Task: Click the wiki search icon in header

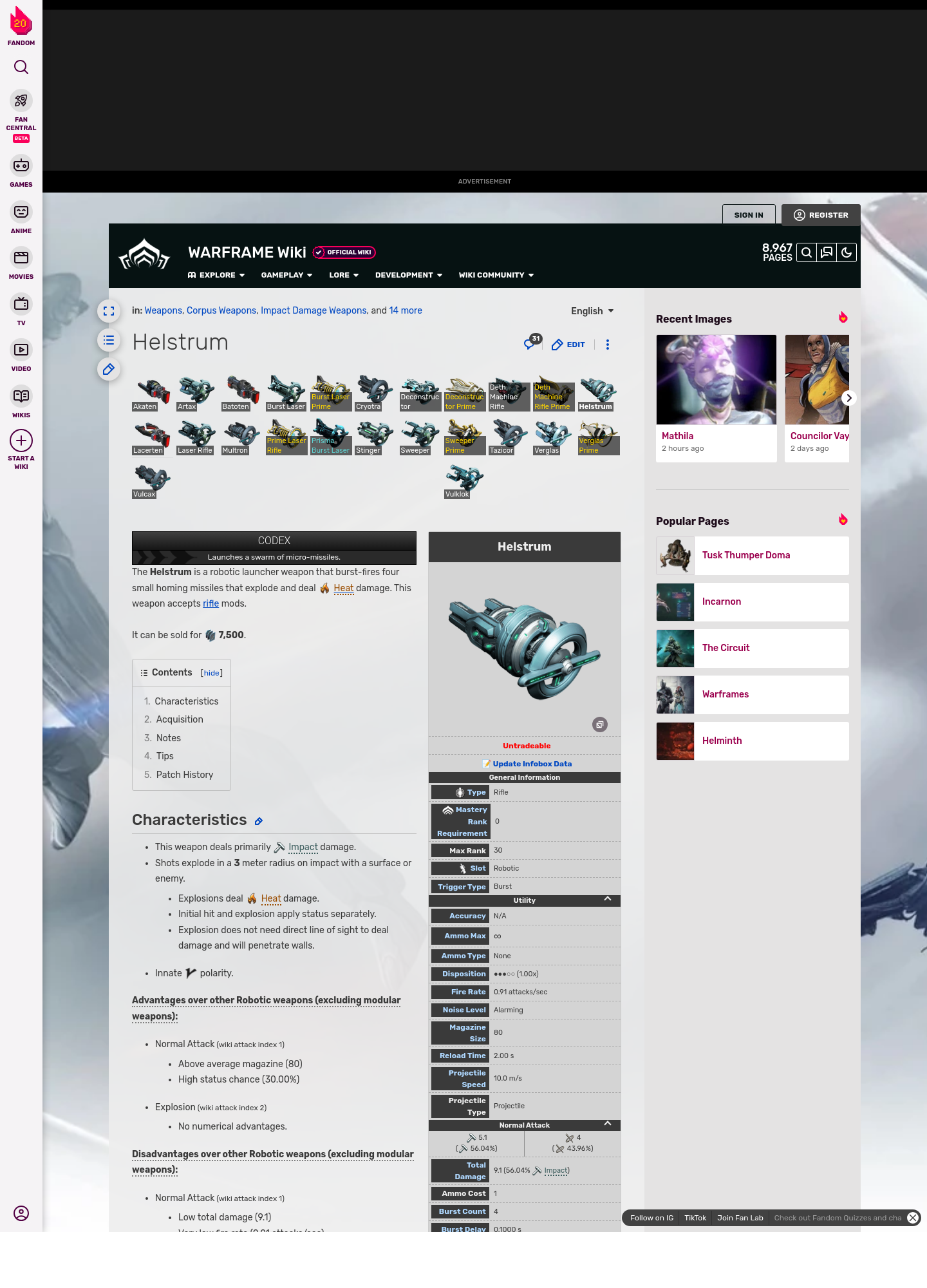Action: tap(807, 252)
